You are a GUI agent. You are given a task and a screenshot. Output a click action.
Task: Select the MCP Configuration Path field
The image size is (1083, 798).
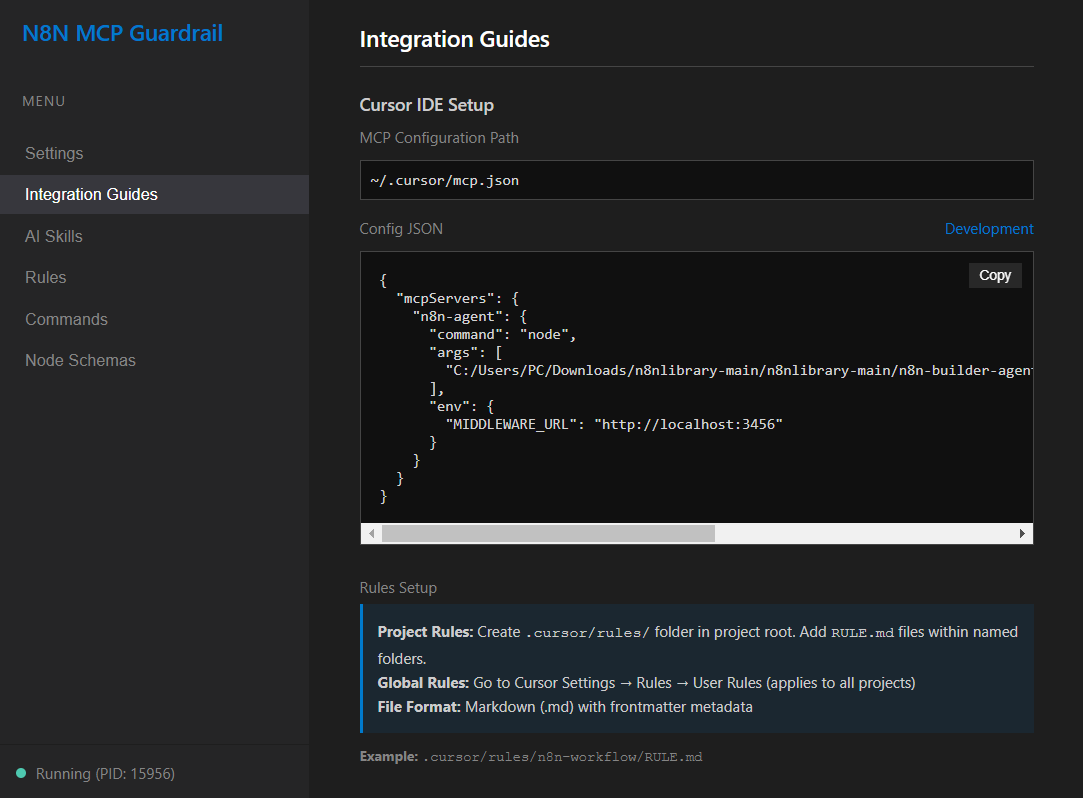pyautogui.click(x=696, y=180)
